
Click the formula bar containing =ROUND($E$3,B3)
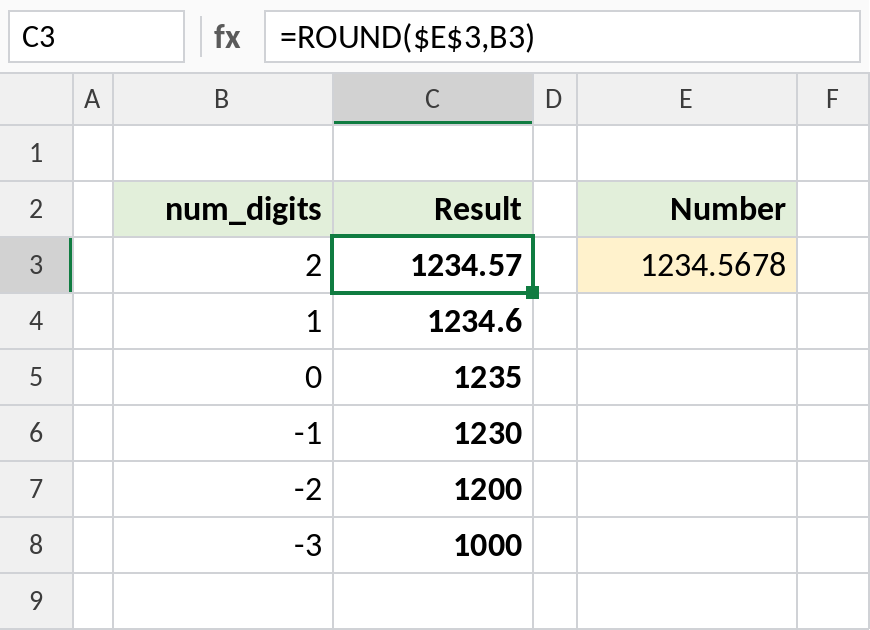click(x=562, y=37)
